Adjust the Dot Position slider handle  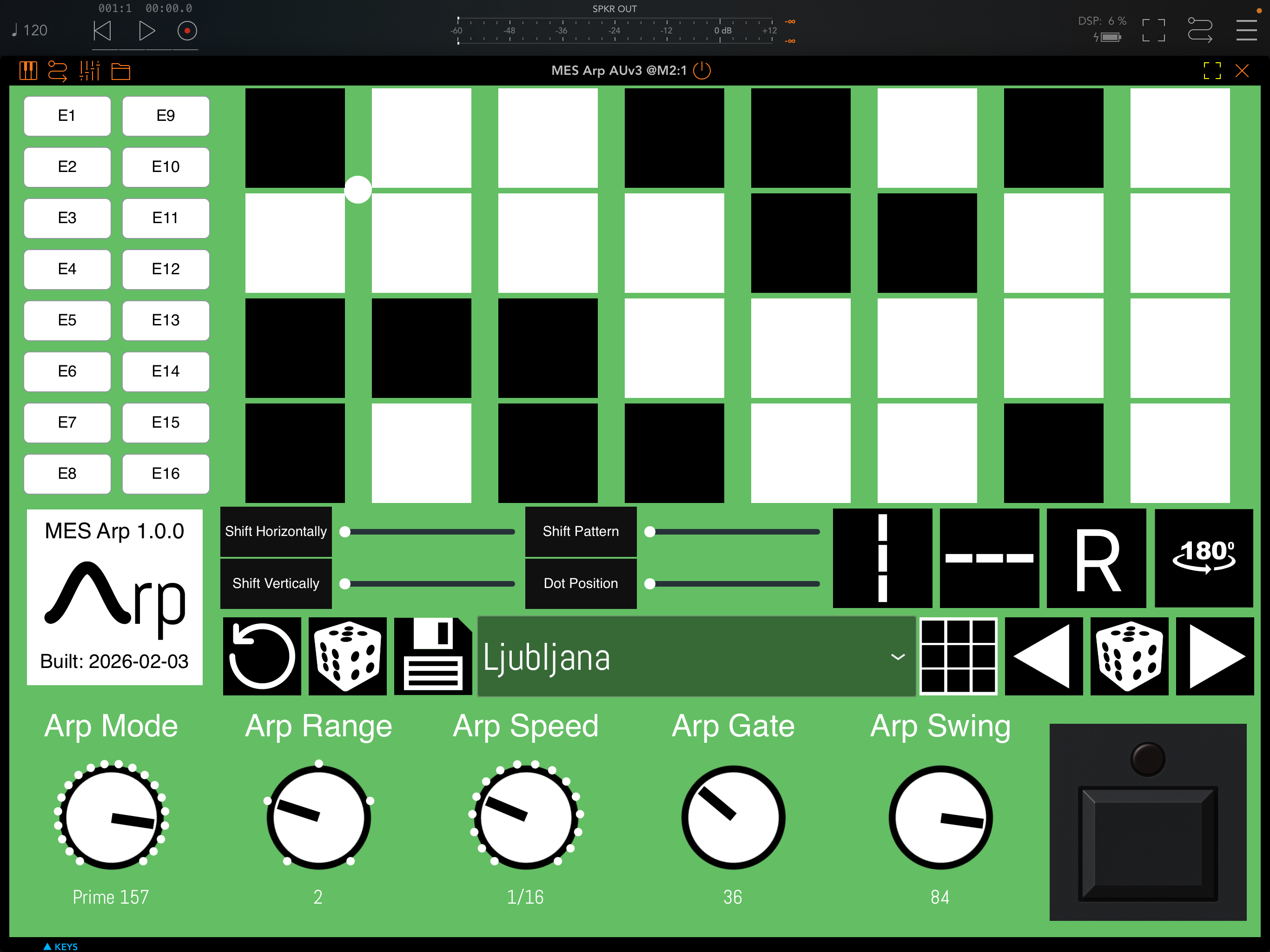pos(650,584)
